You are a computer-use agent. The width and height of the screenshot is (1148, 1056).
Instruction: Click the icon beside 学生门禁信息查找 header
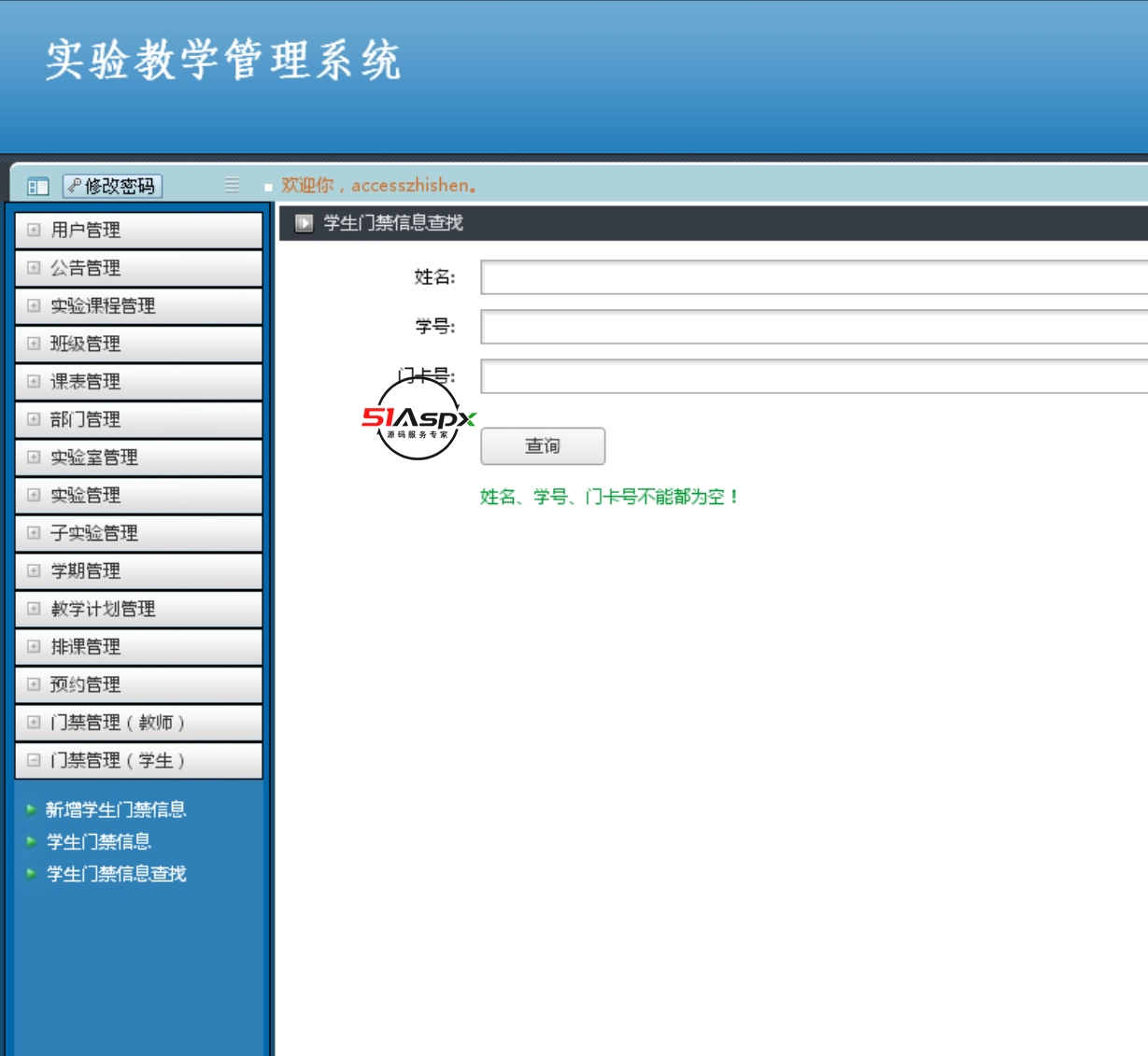tap(304, 223)
